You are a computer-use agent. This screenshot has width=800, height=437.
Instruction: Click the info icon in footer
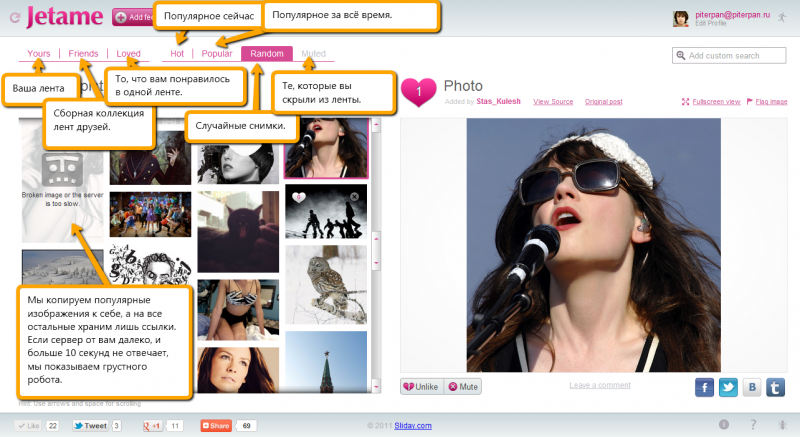[724, 424]
